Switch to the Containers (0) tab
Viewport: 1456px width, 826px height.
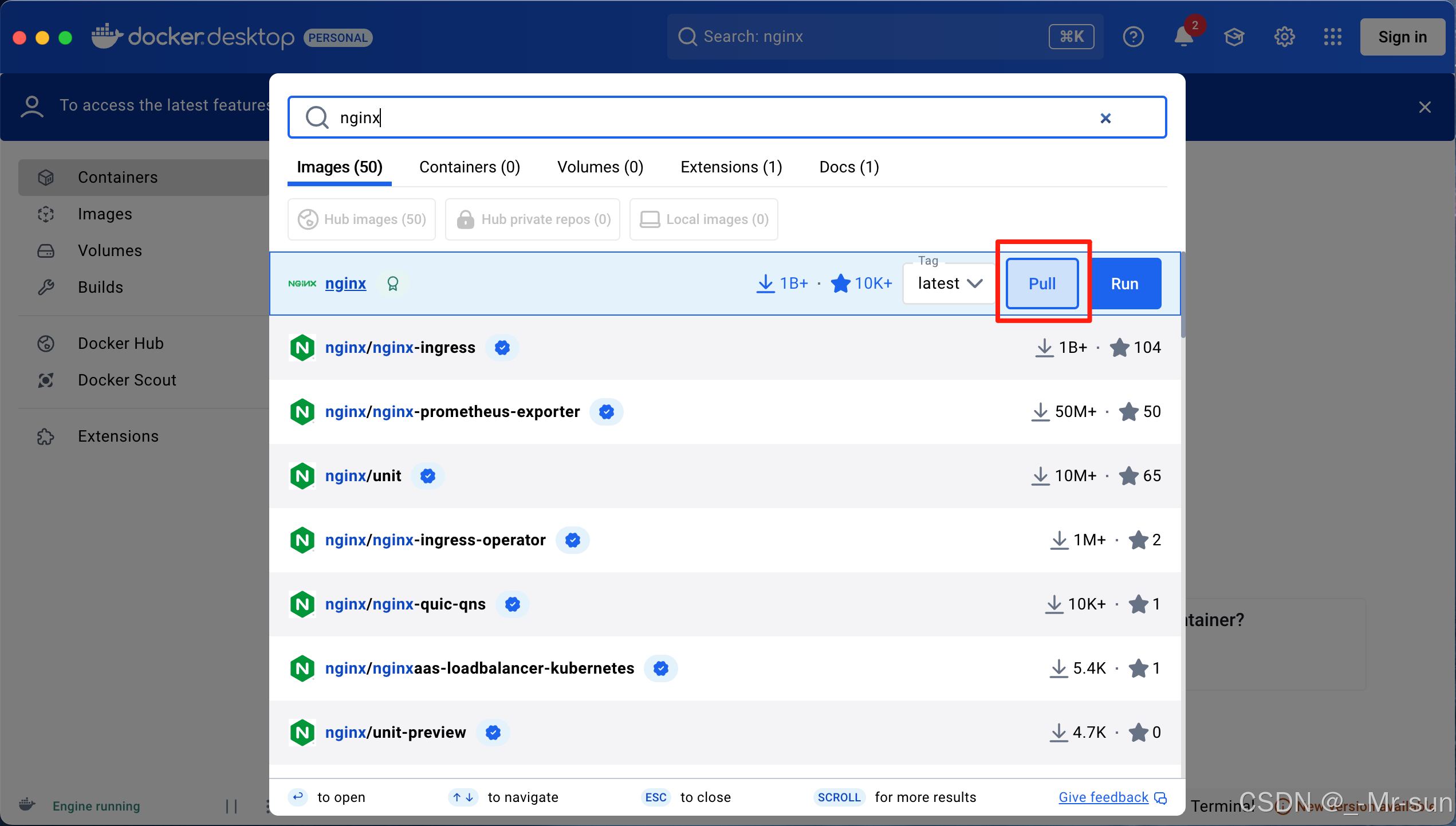tap(470, 167)
